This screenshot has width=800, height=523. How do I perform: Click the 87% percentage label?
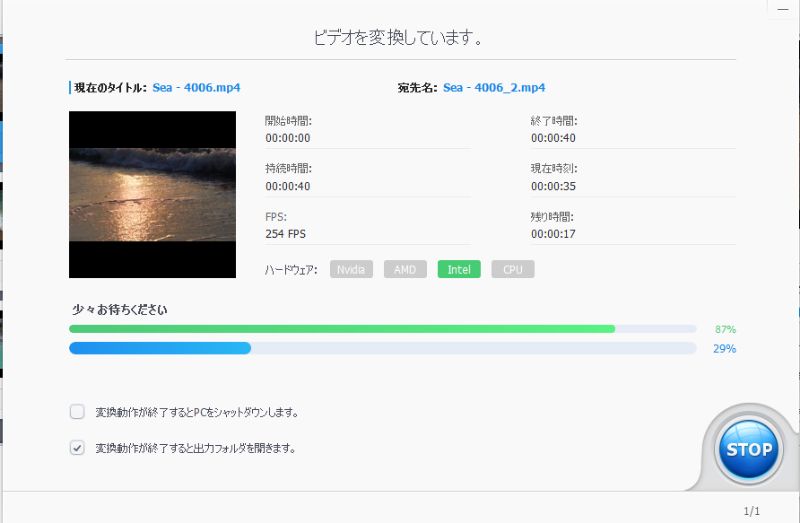[x=726, y=329]
